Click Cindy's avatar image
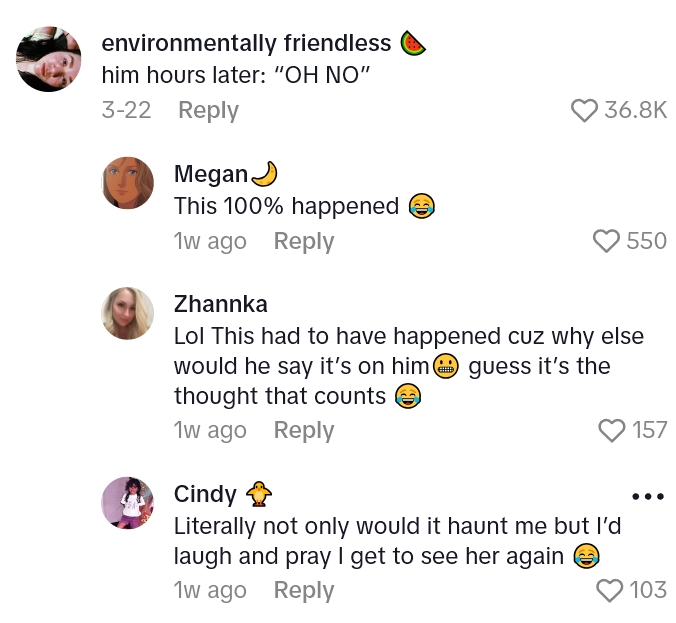The height and width of the screenshot is (623, 676). [128, 502]
